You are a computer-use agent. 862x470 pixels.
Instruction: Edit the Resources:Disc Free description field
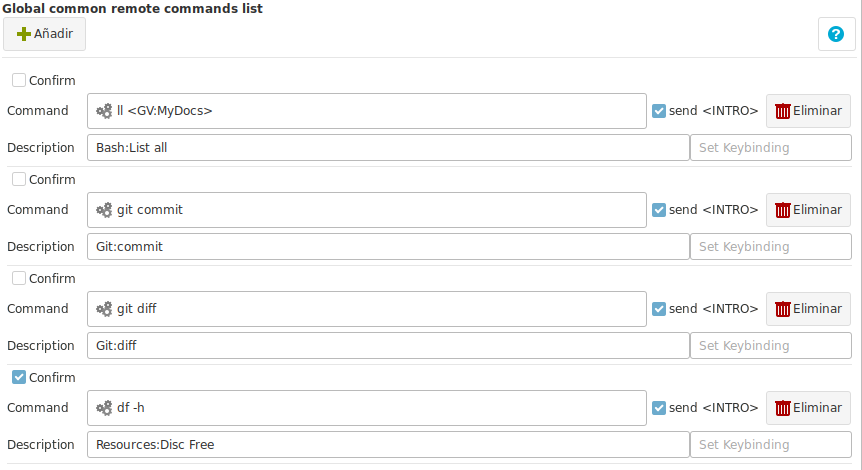[x=388, y=445]
